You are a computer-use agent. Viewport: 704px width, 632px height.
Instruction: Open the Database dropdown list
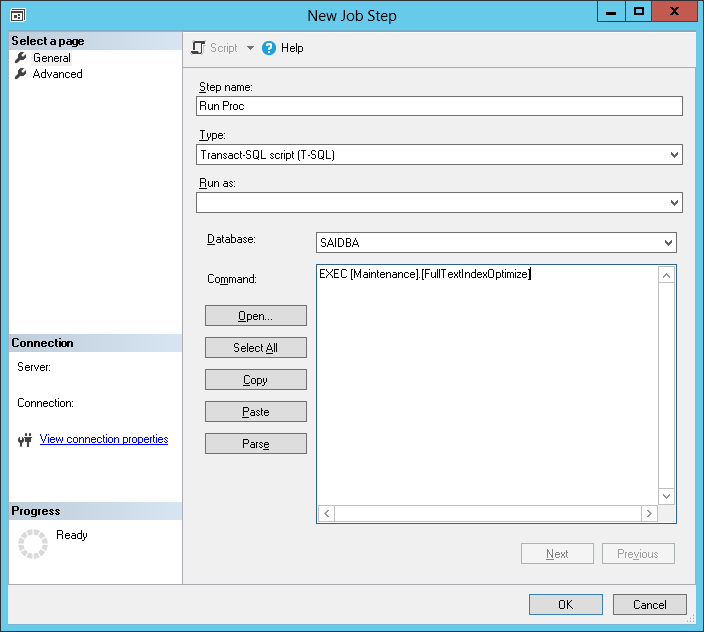[x=668, y=243]
